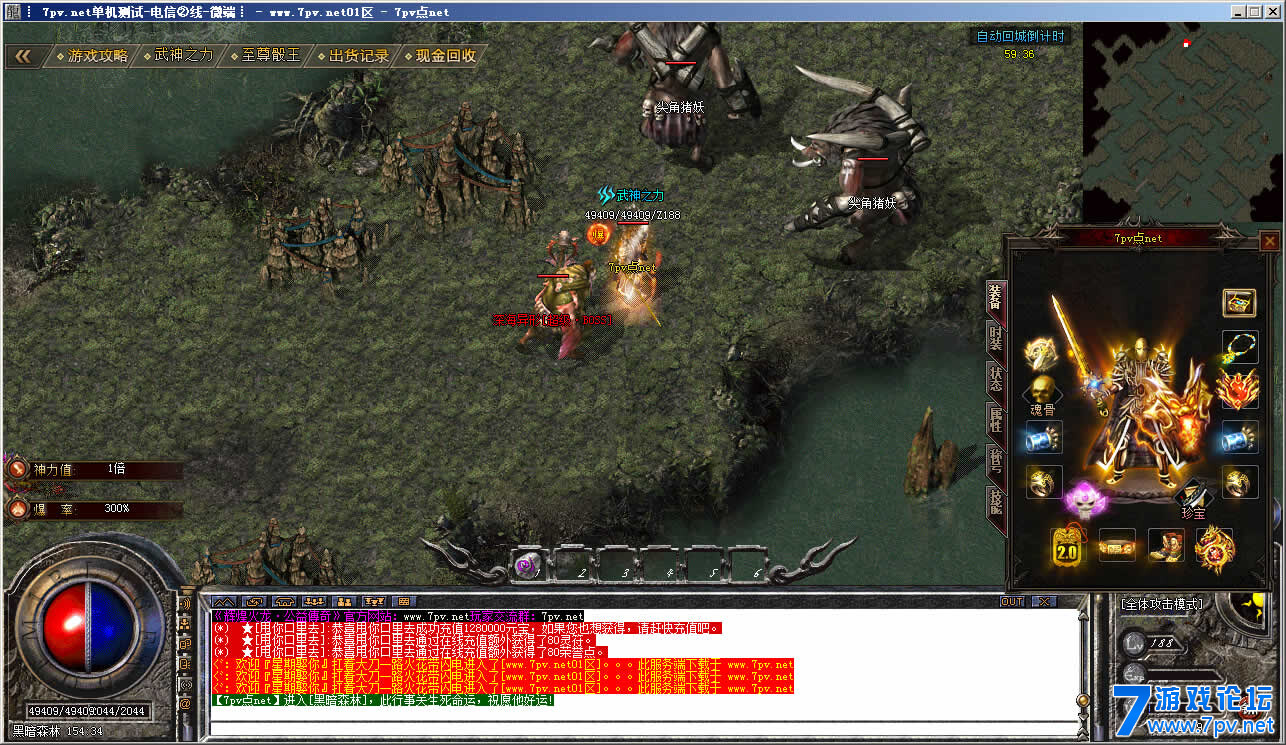The width and height of the screenshot is (1286, 745).
Task: Select the left blue bracelet slot
Action: pos(1044,437)
